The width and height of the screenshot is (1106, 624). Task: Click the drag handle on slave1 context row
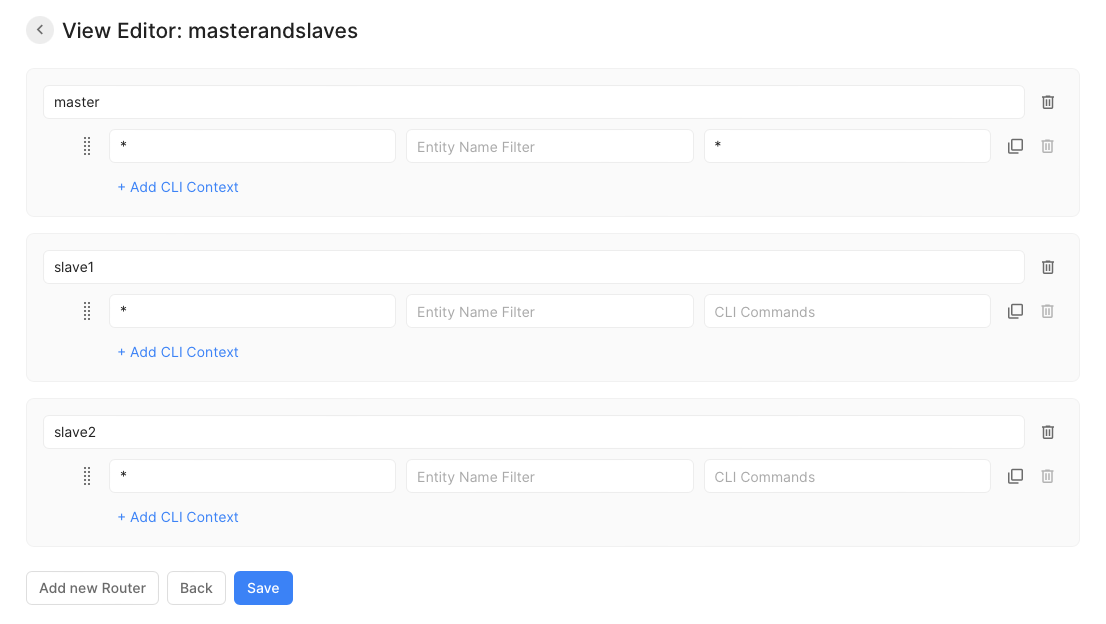pyautogui.click(x=87, y=311)
